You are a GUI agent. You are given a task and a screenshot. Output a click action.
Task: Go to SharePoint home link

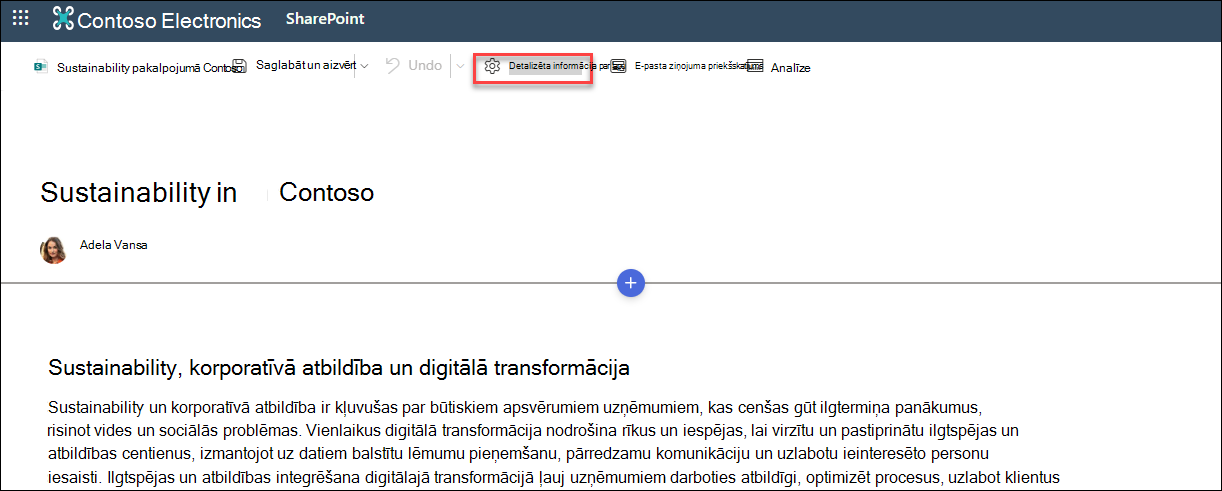(325, 19)
